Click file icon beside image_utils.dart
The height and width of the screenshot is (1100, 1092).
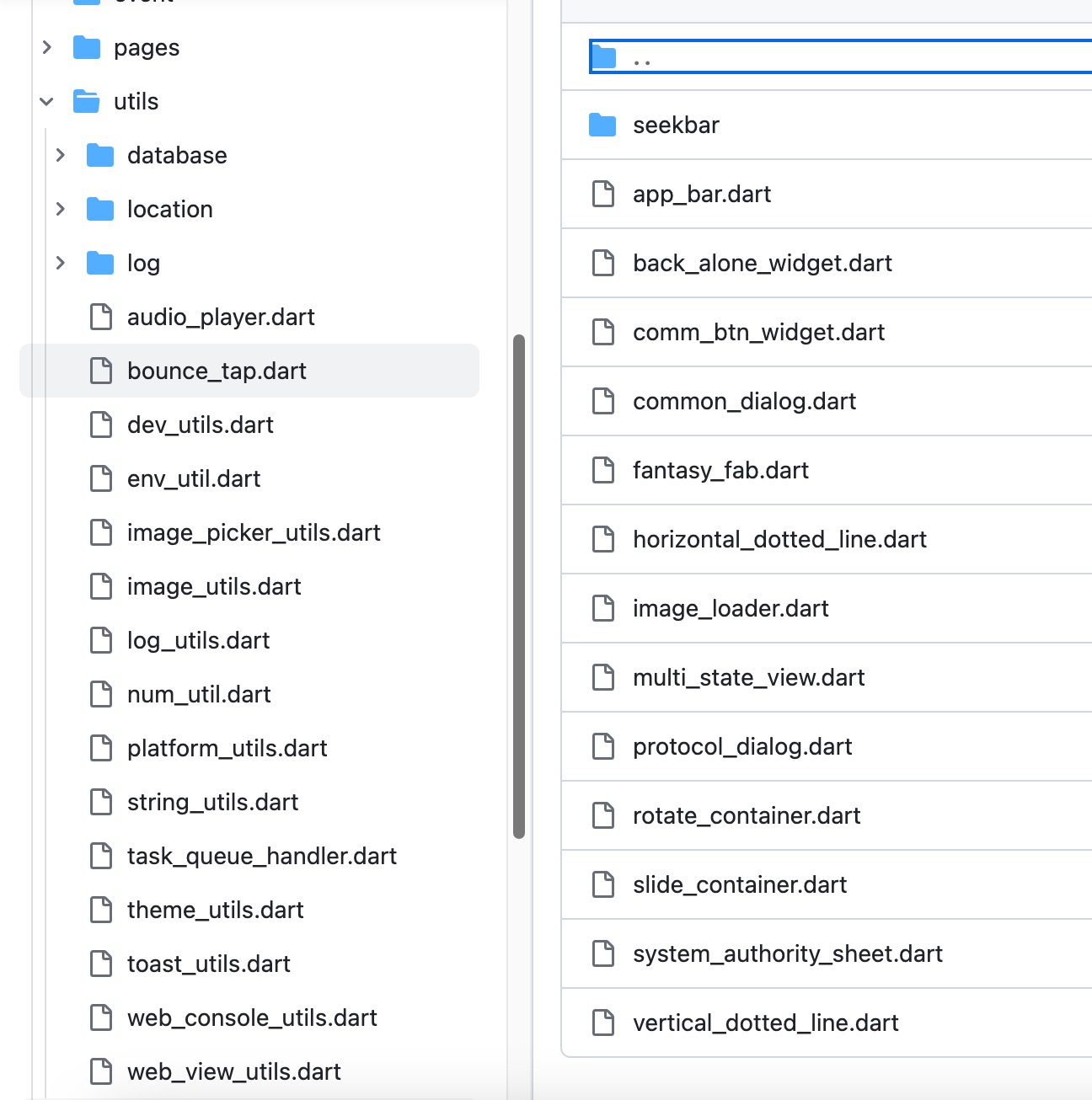(101, 587)
